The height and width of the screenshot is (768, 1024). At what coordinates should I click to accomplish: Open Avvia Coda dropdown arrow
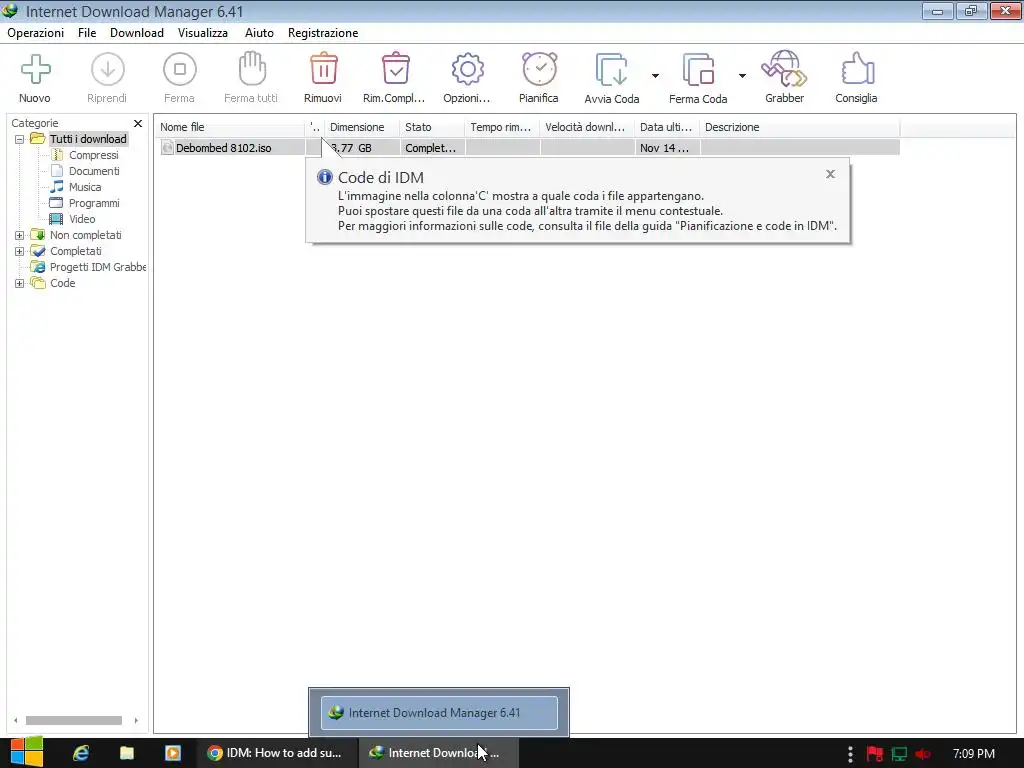(x=655, y=76)
